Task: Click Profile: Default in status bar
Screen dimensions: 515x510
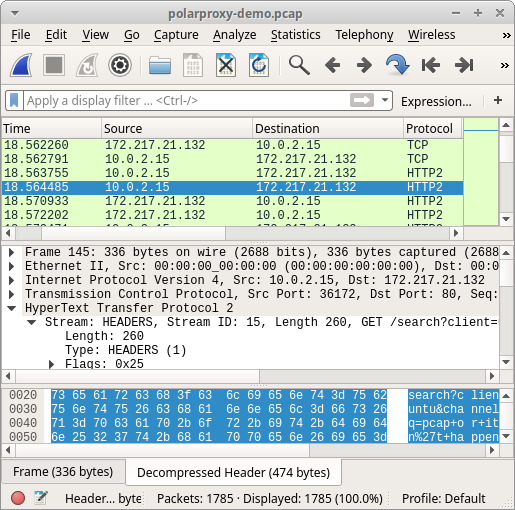Action: (443, 499)
